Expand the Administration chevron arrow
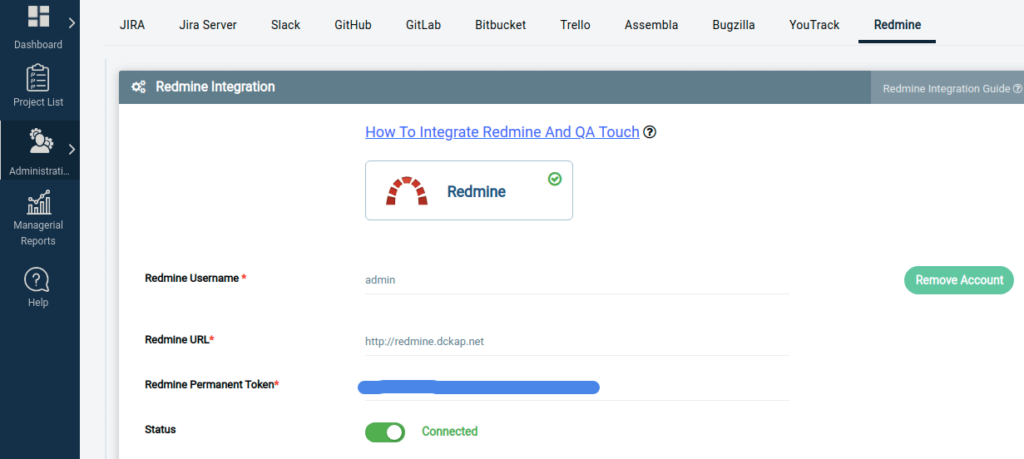 (x=72, y=150)
